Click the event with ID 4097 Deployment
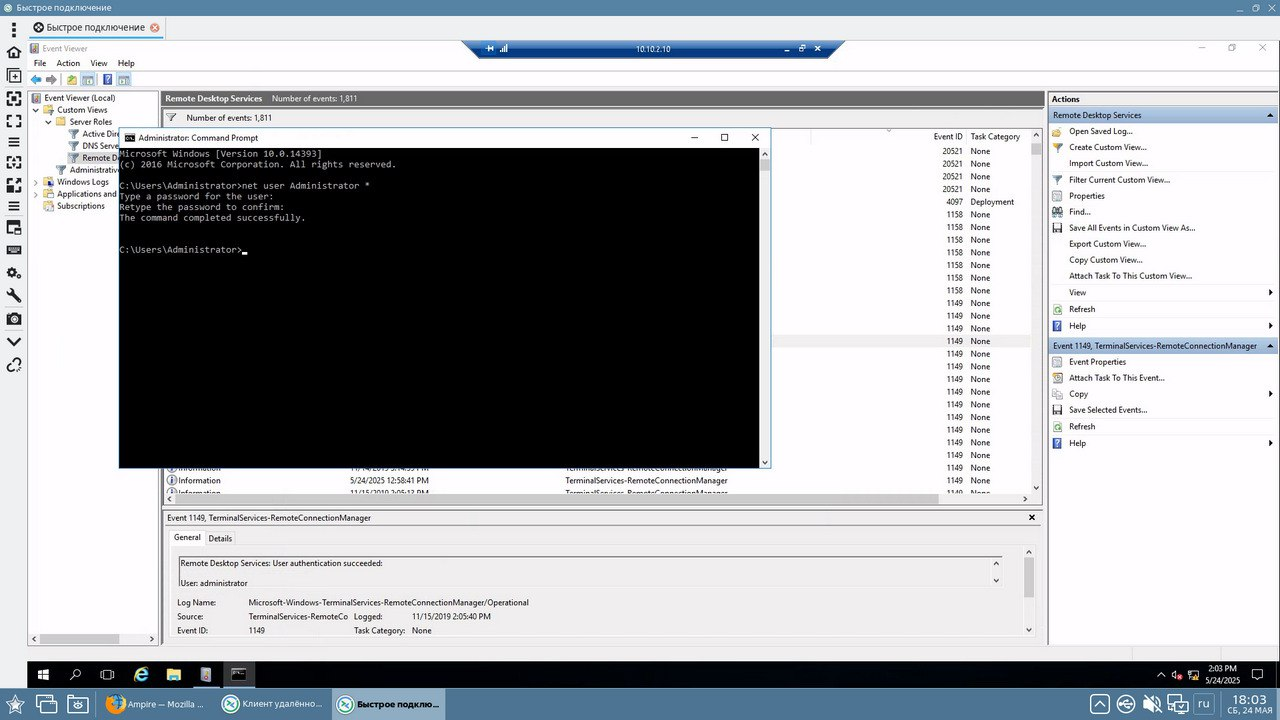 [x=596, y=202]
